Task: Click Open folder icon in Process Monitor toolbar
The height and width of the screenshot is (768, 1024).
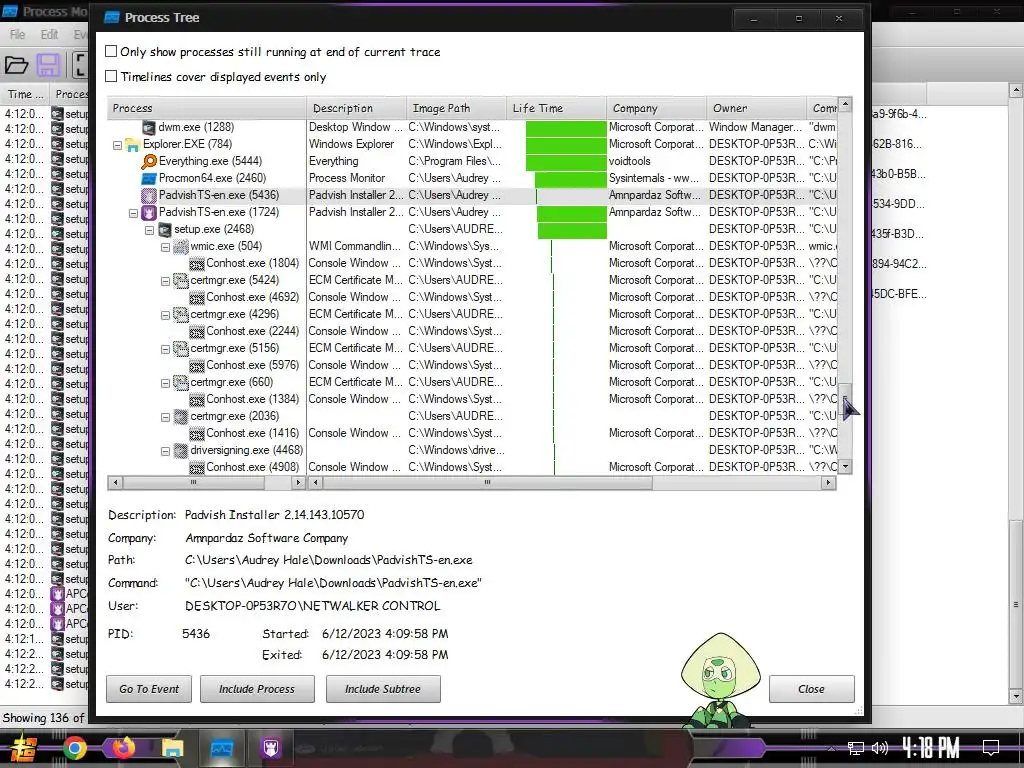Action: pyautogui.click(x=16, y=65)
